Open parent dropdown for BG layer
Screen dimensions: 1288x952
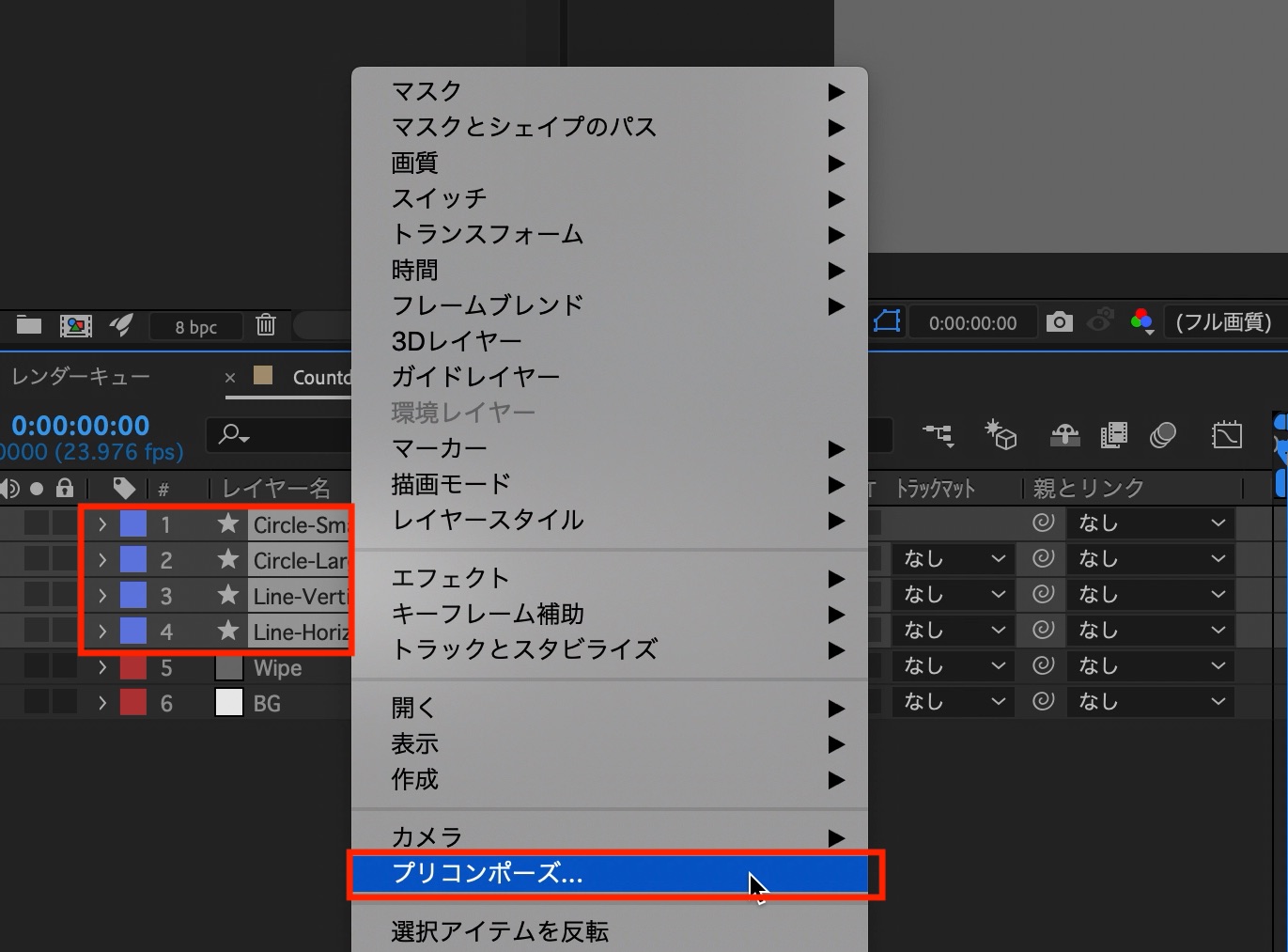coord(1151,702)
